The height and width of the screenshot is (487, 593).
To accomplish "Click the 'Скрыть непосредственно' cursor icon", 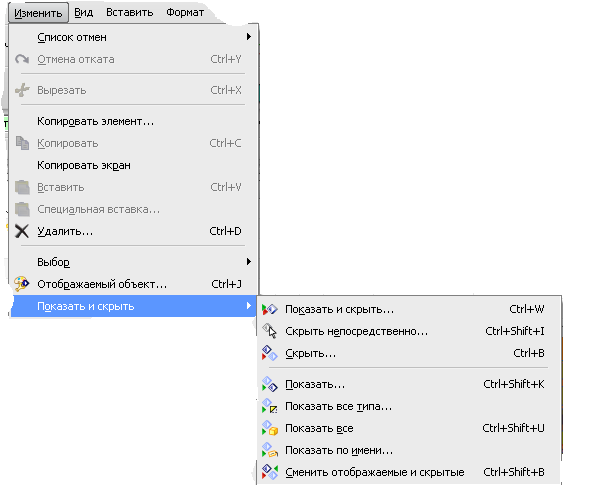I will tap(270, 331).
